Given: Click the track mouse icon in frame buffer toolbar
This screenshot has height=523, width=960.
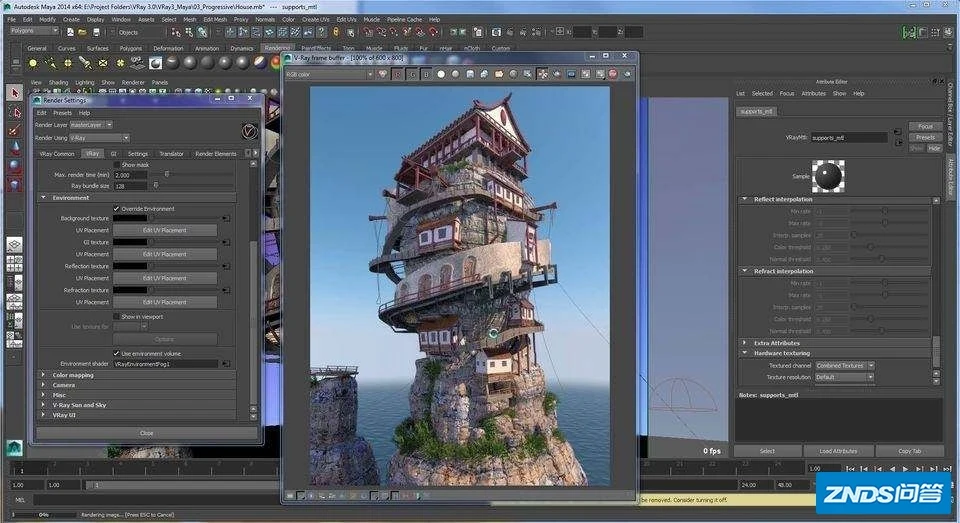Looking at the screenshot, I should click(x=542, y=74).
